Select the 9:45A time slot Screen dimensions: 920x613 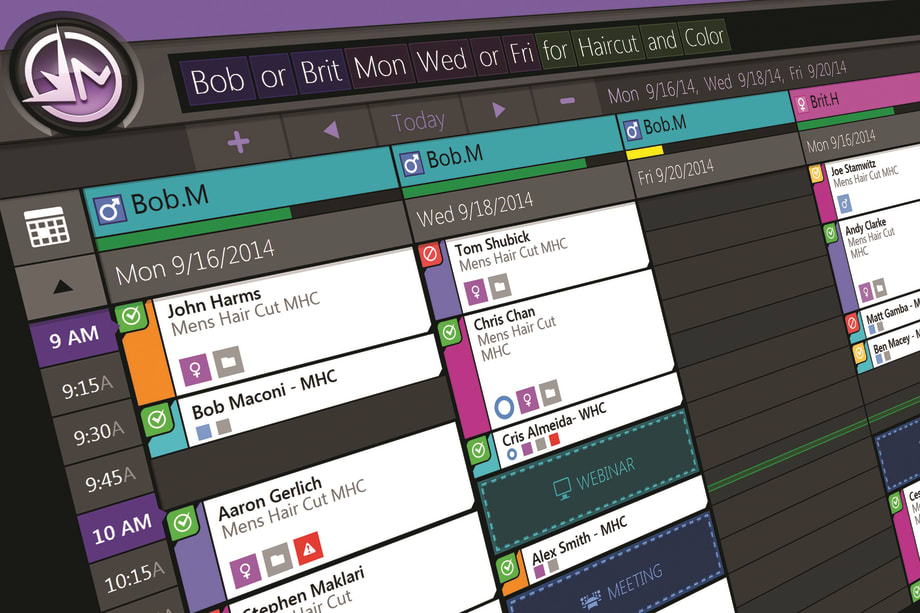110,481
